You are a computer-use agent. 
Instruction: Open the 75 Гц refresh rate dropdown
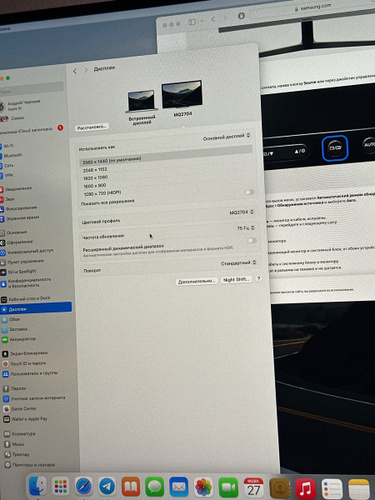pos(245,228)
